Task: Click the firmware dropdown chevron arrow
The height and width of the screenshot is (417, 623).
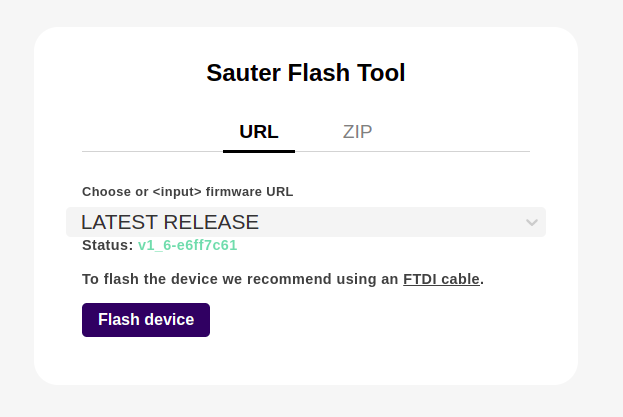Action: pos(532,222)
